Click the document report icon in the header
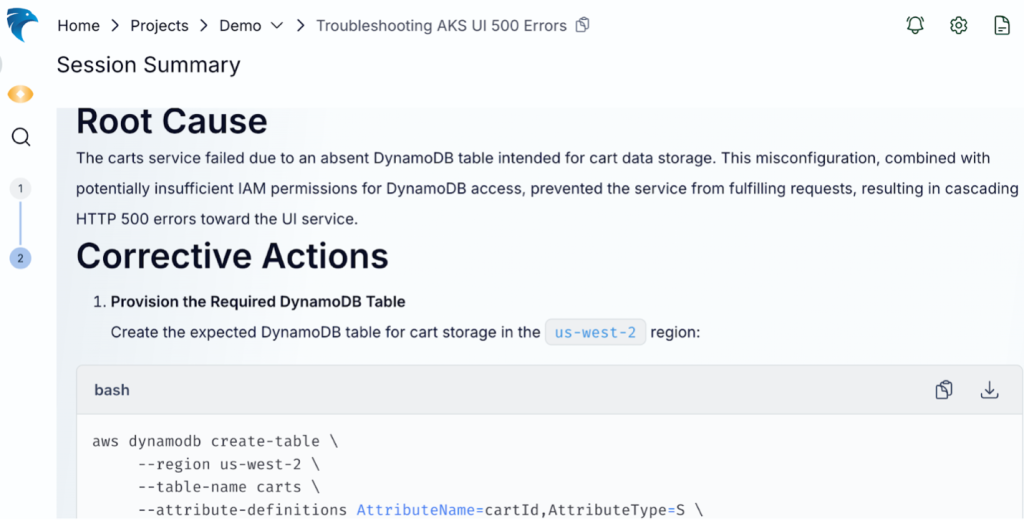Image resolution: width=1024 pixels, height=521 pixels. point(1001,26)
